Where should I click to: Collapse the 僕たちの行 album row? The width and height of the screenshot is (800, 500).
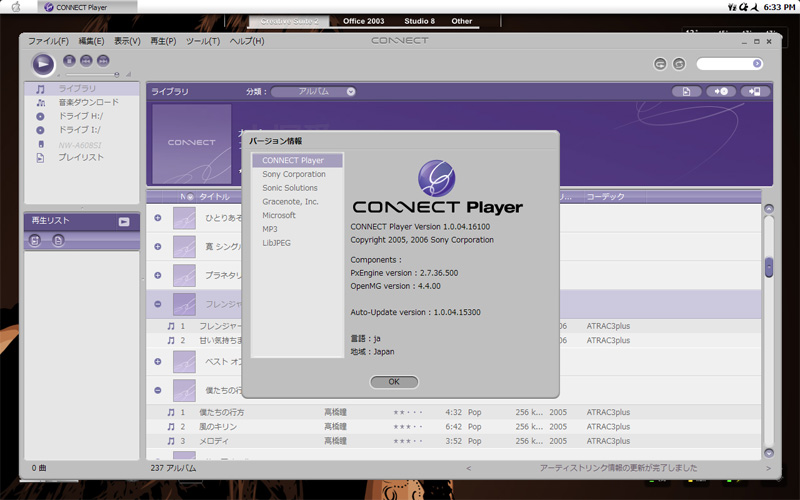click(x=158, y=390)
